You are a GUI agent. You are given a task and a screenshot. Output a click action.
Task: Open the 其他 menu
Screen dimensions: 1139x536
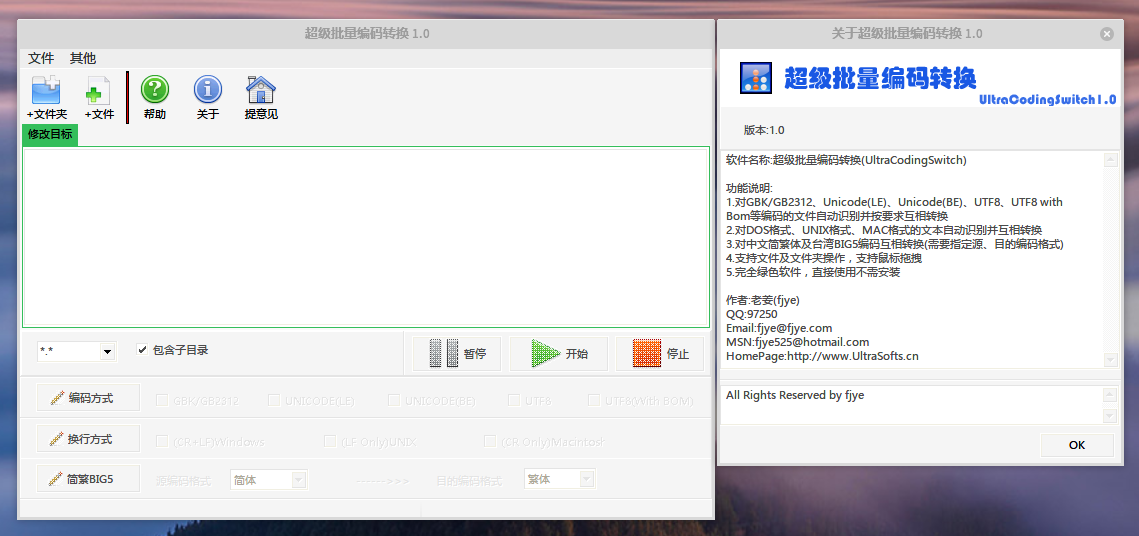[x=83, y=58]
